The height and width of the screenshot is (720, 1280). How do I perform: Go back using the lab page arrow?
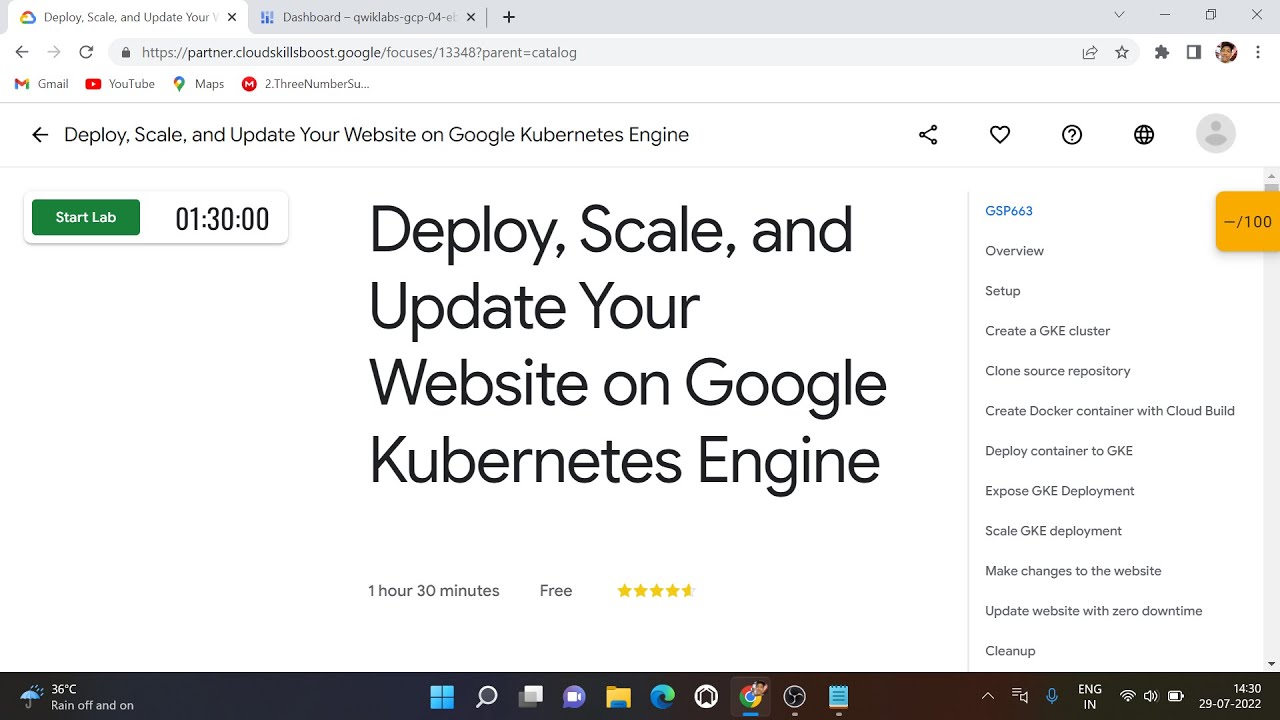(40, 135)
